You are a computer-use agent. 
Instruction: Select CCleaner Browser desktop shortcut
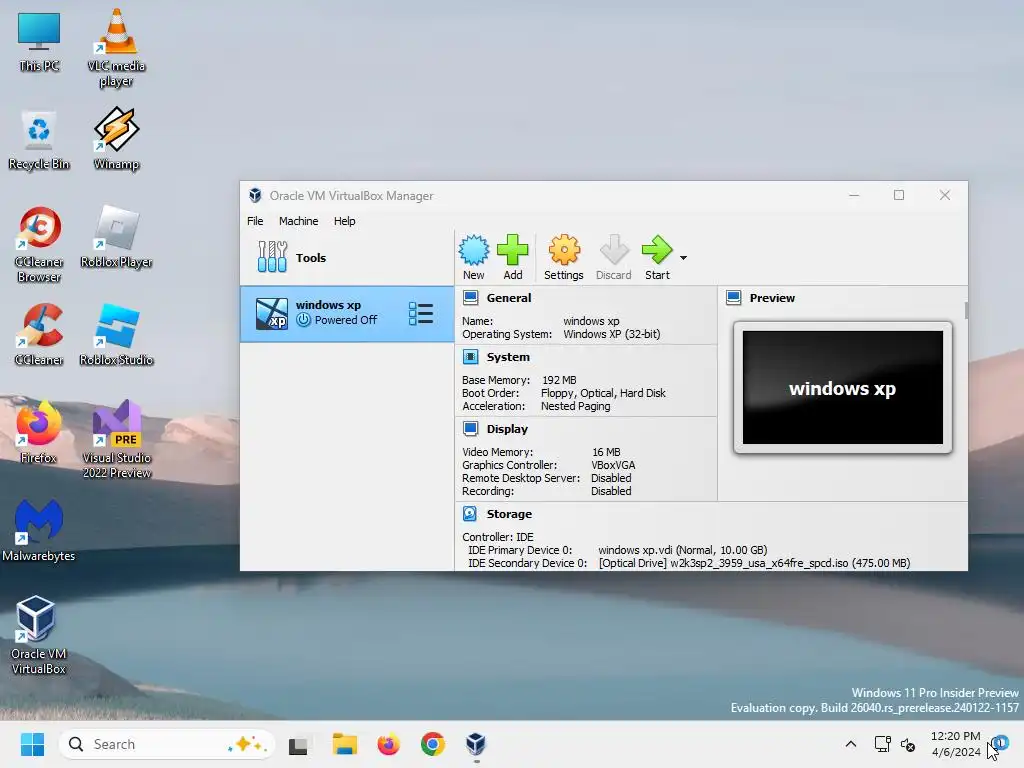pos(39,244)
